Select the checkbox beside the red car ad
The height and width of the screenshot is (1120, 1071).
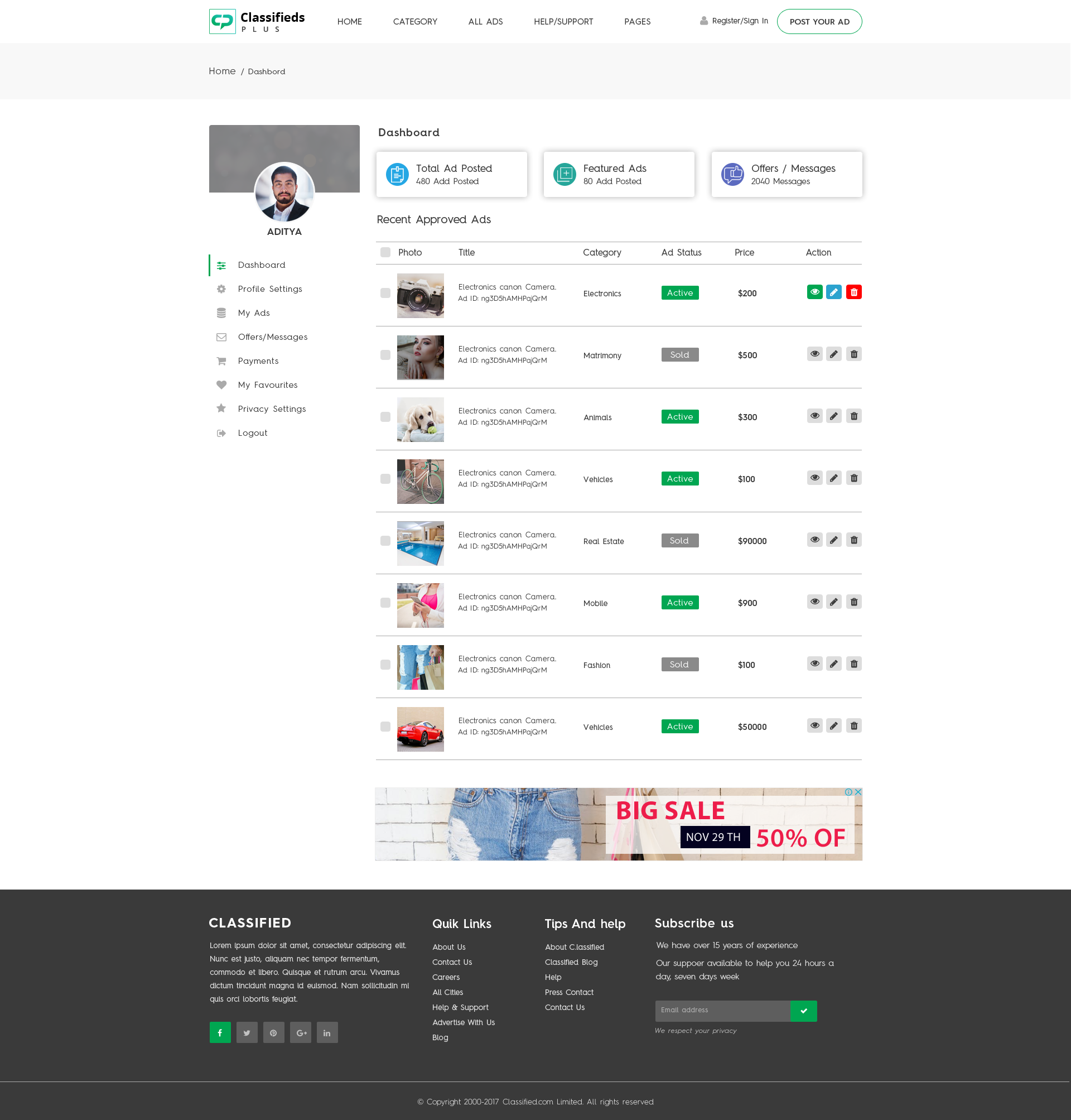pos(385,727)
